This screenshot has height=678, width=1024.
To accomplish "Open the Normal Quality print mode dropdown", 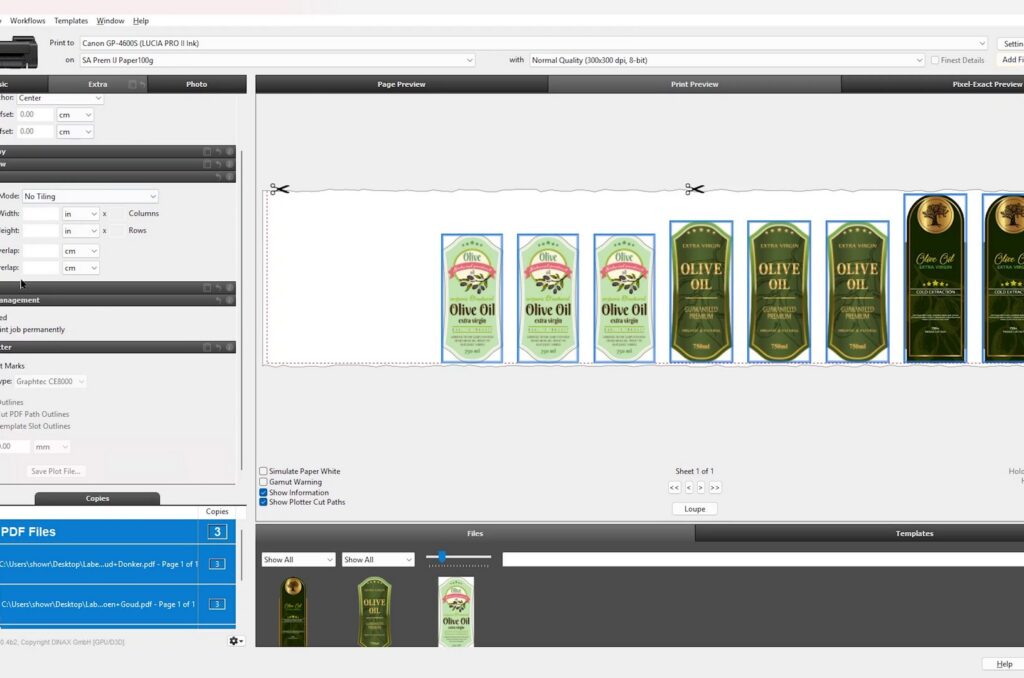I will (x=727, y=60).
